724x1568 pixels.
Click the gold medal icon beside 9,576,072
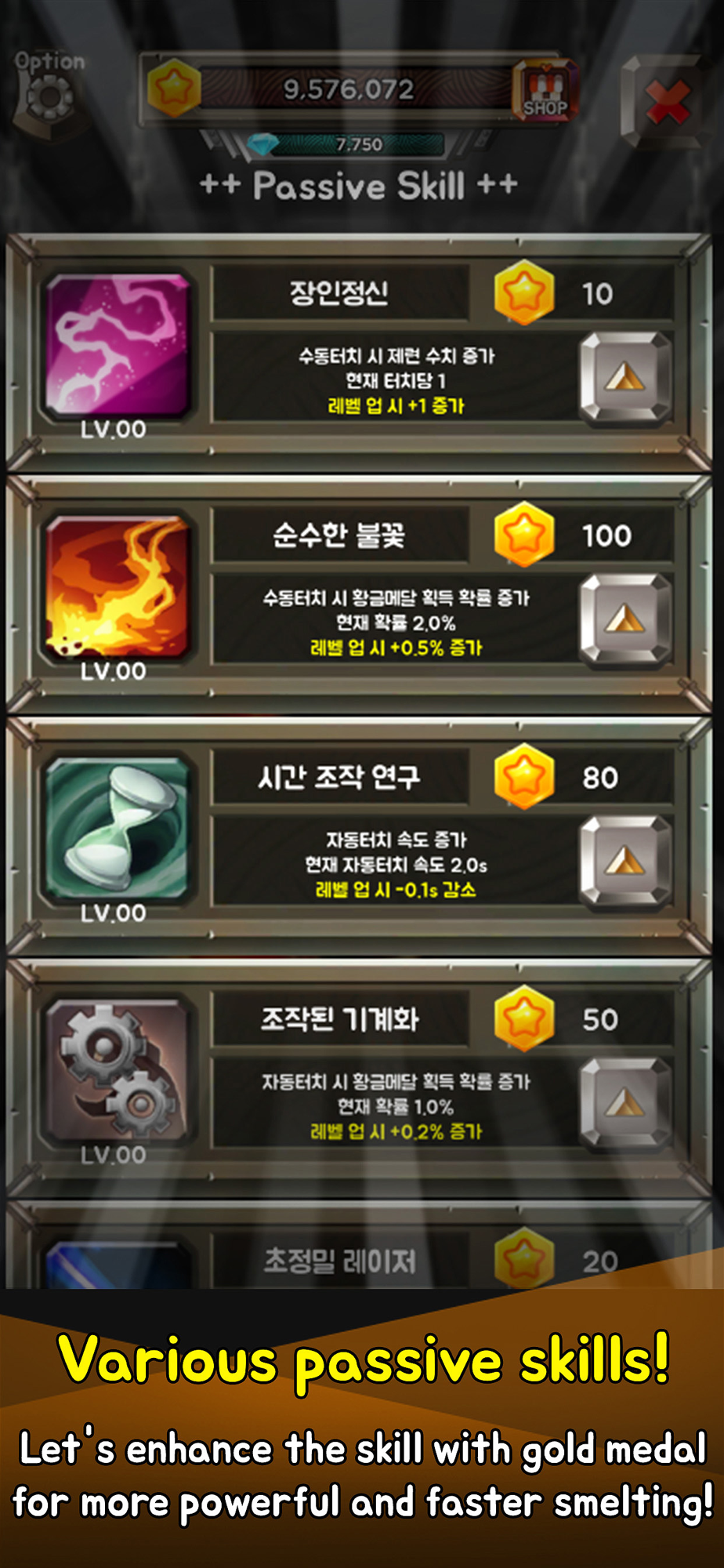tap(173, 89)
